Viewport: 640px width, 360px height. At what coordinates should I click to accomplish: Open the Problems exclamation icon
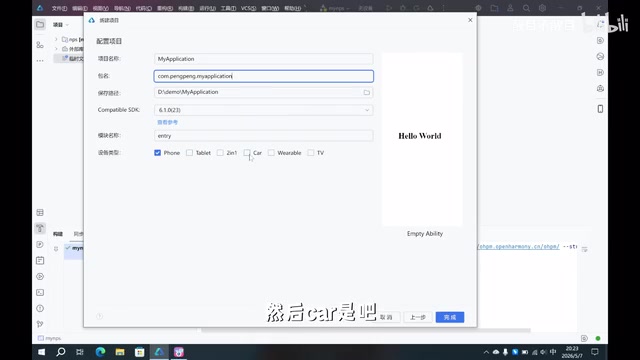[x=40, y=308]
